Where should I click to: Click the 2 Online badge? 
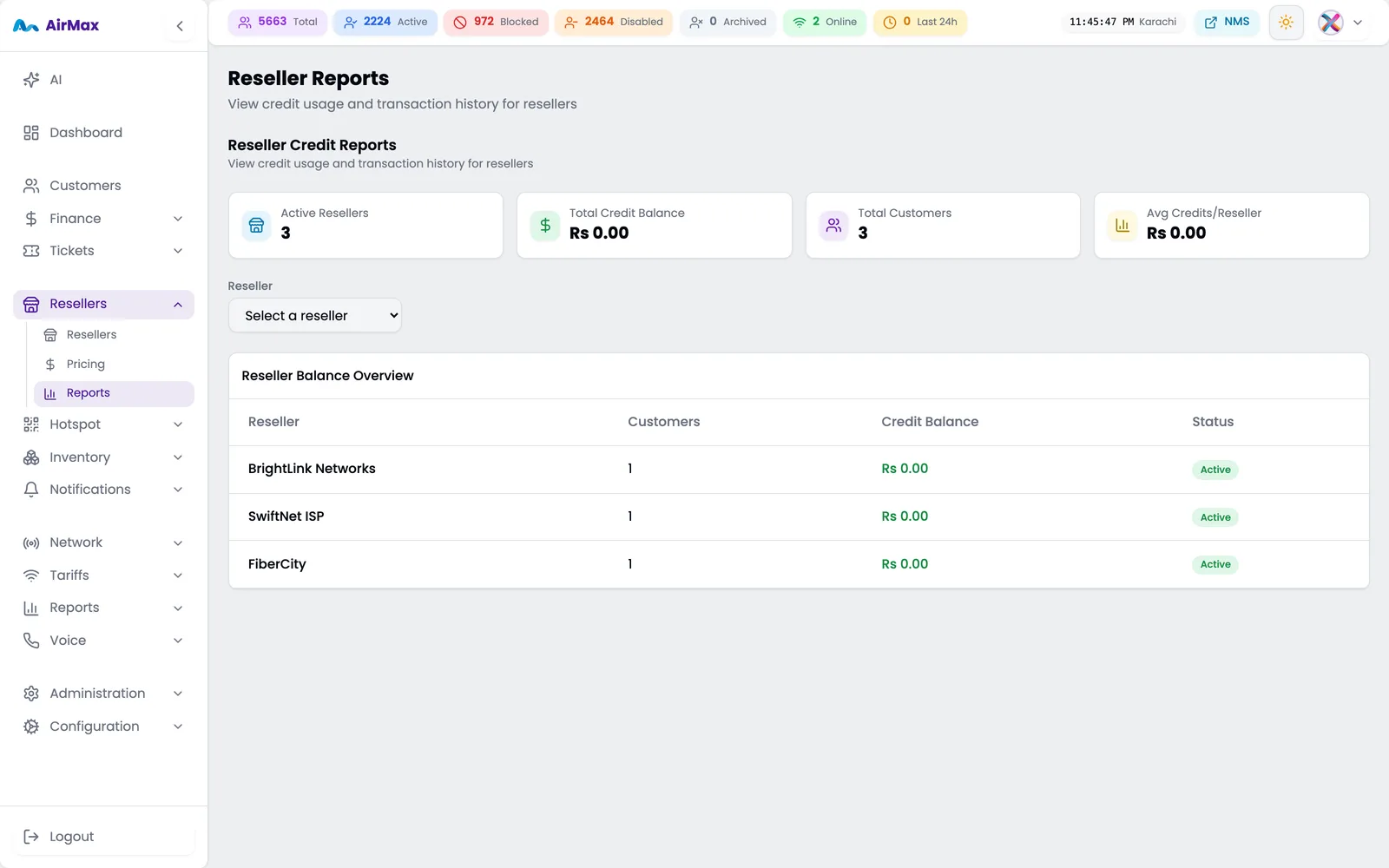click(825, 22)
